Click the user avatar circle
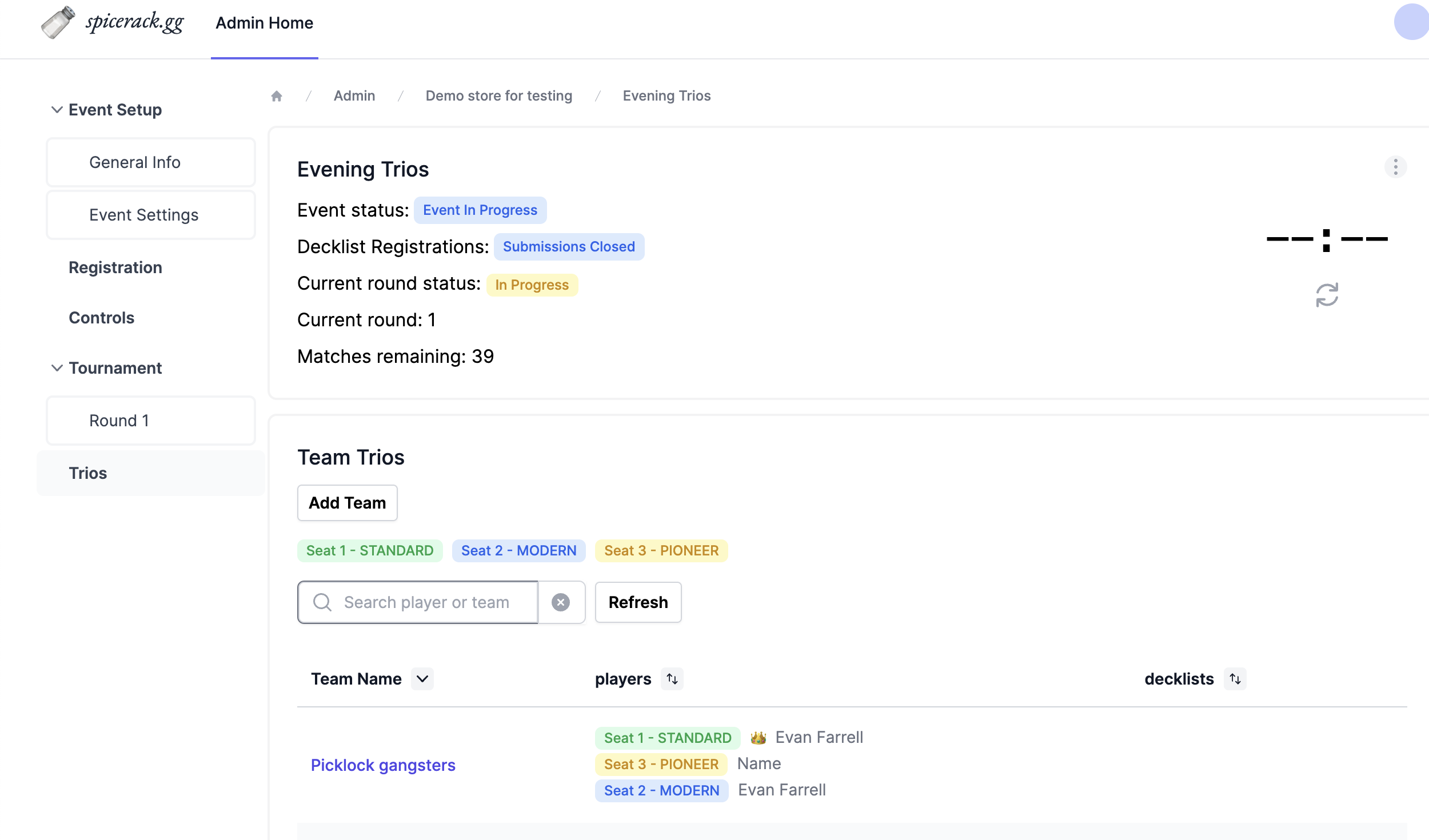The width and height of the screenshot is (1429, 840). 1411,23
